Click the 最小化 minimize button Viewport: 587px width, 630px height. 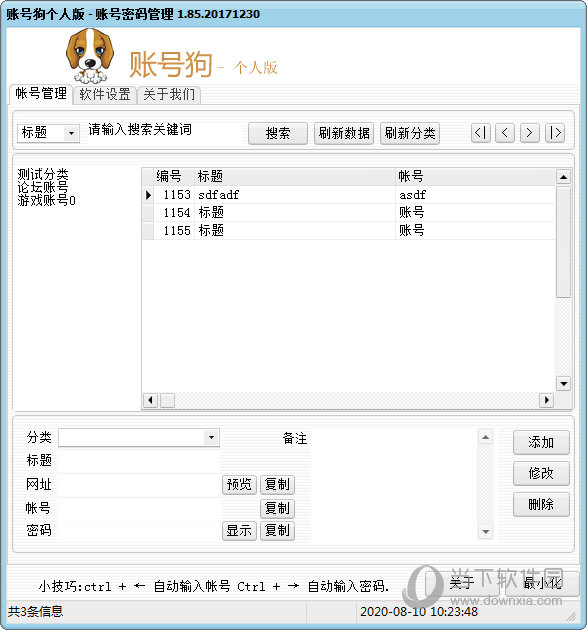(542, 583)
